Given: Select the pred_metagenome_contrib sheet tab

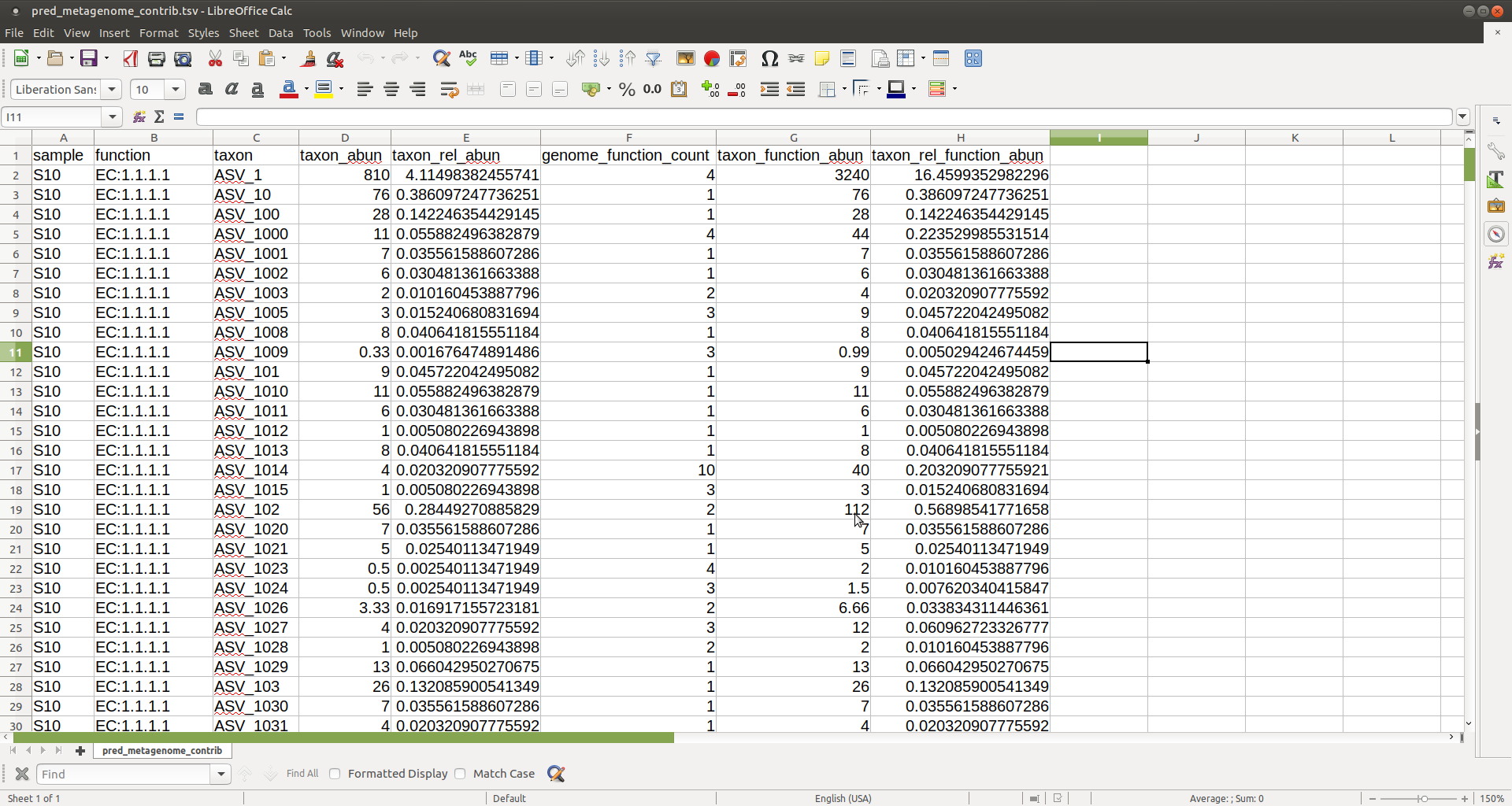Looking at the screenshot, I should (x=161, y=750).
